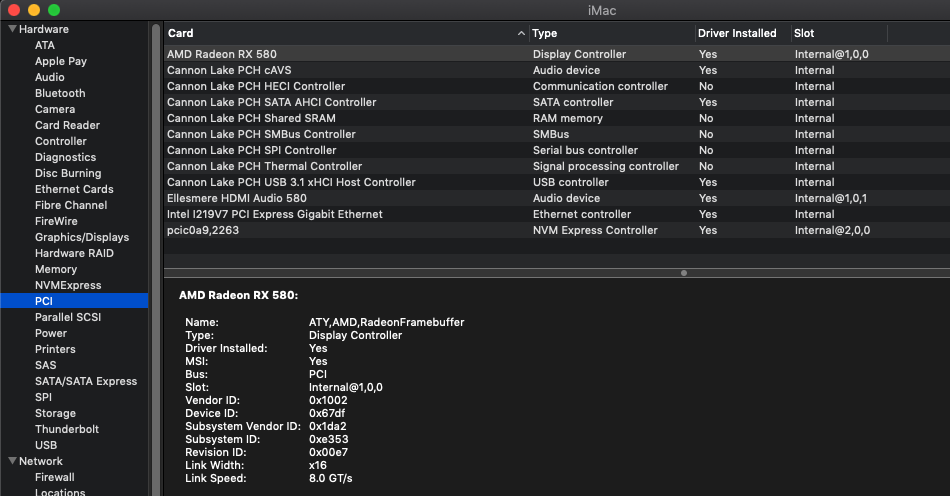Click the NVM Express Controller type cell
This screenshot has width=950, height=496.
595,230
